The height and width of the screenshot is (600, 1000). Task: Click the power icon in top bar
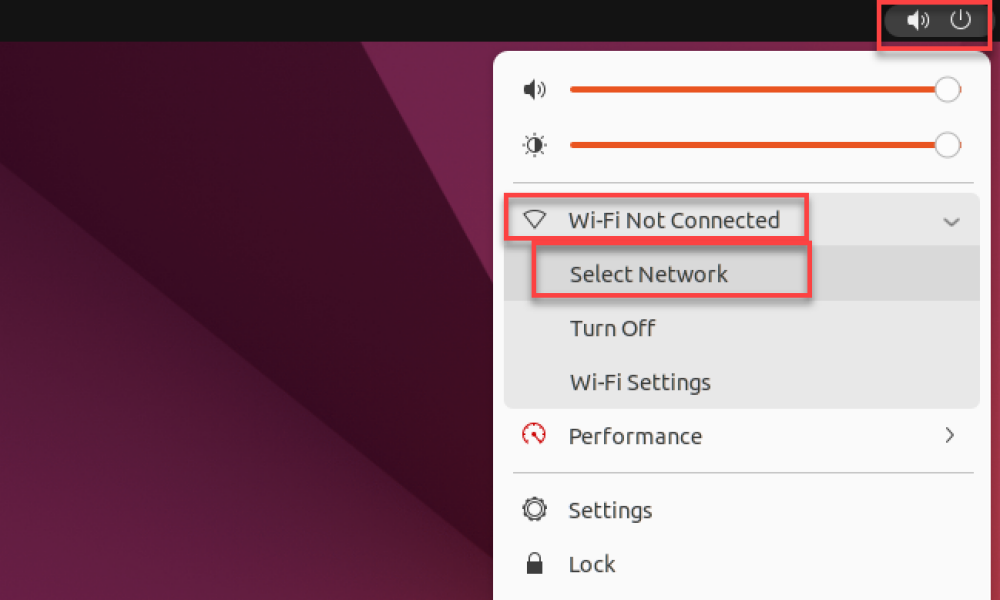(960, 20)
